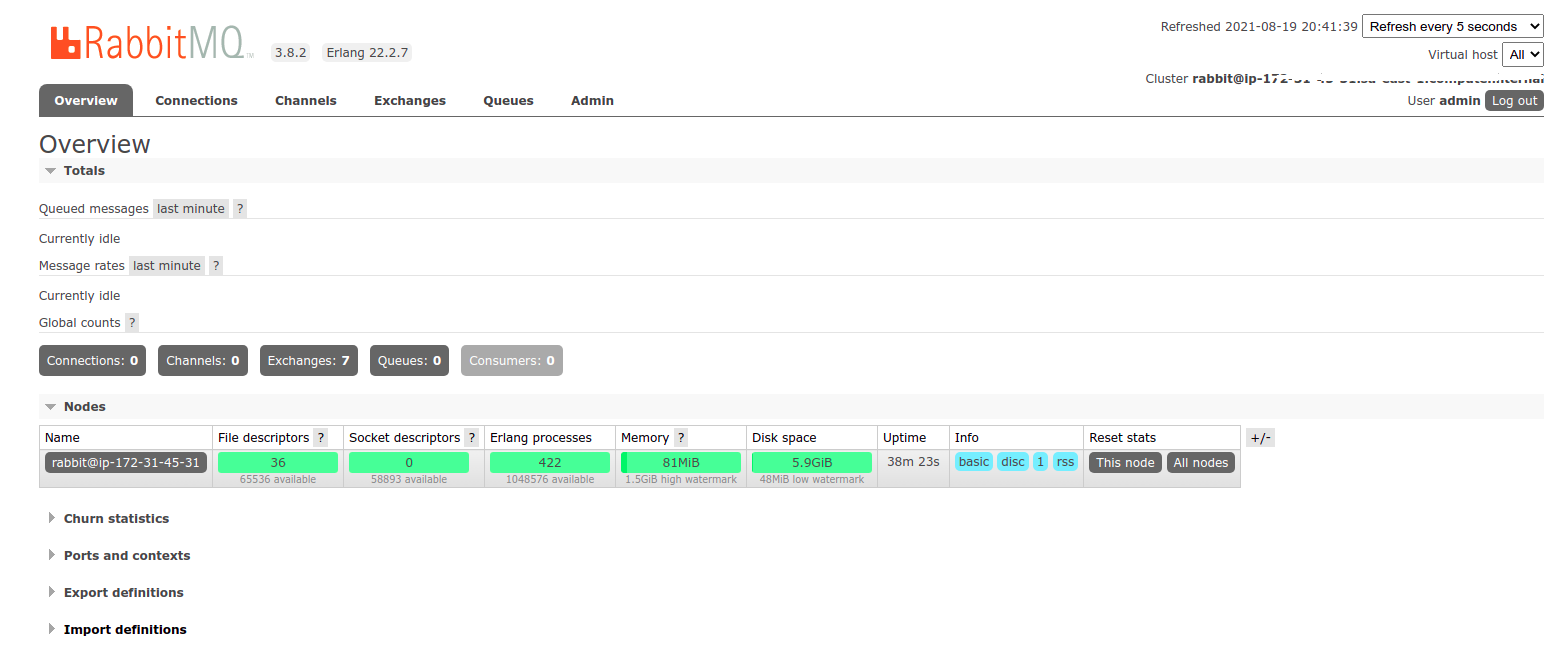This screenshot has width=1567, height=654.
Task: Click the 1.5GiB high watermark text
Action: (x=681, y=480)
